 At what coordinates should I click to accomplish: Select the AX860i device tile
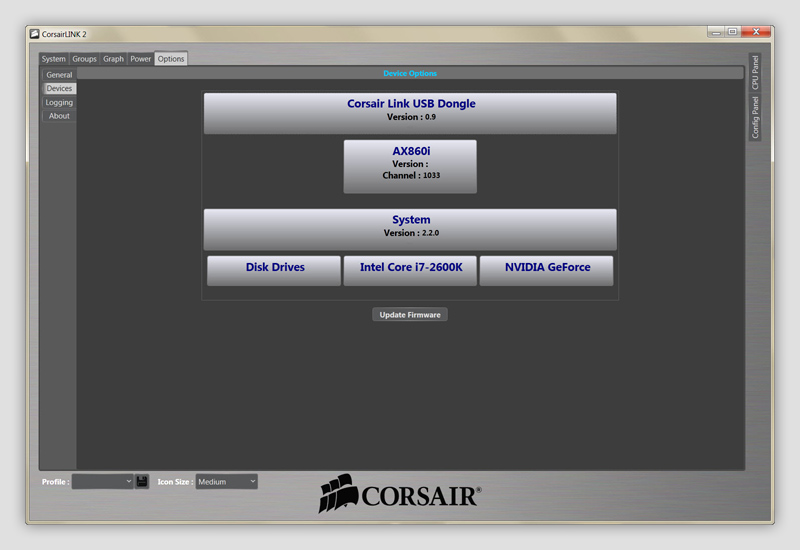[410, 166]
